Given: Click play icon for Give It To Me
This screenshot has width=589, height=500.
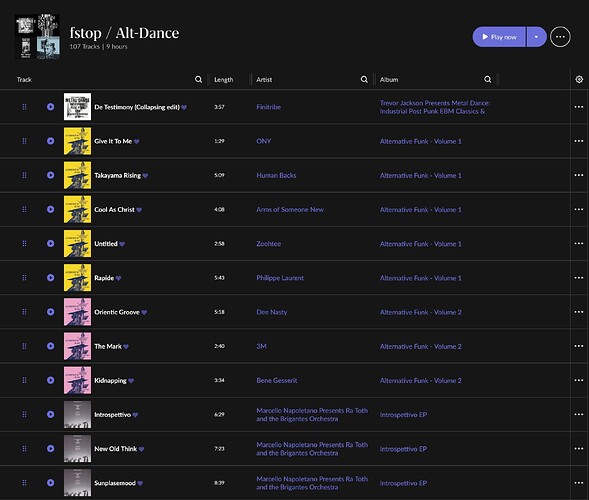Looking at the screenshot, I should click(50, 141).
